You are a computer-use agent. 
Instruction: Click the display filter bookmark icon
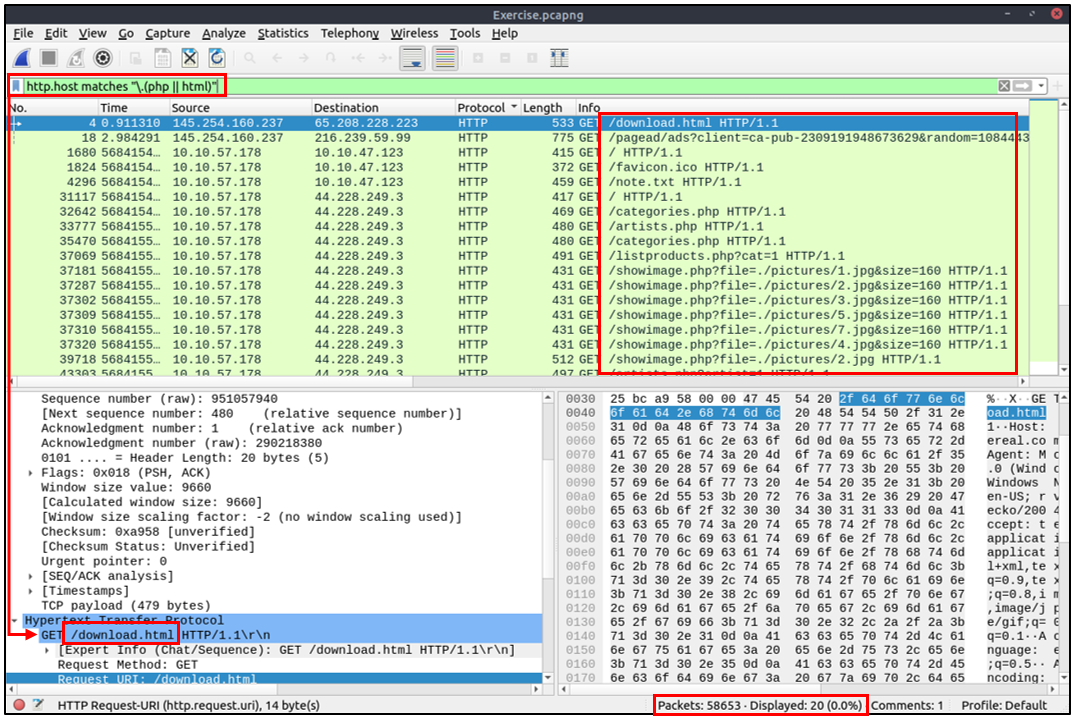17,86
